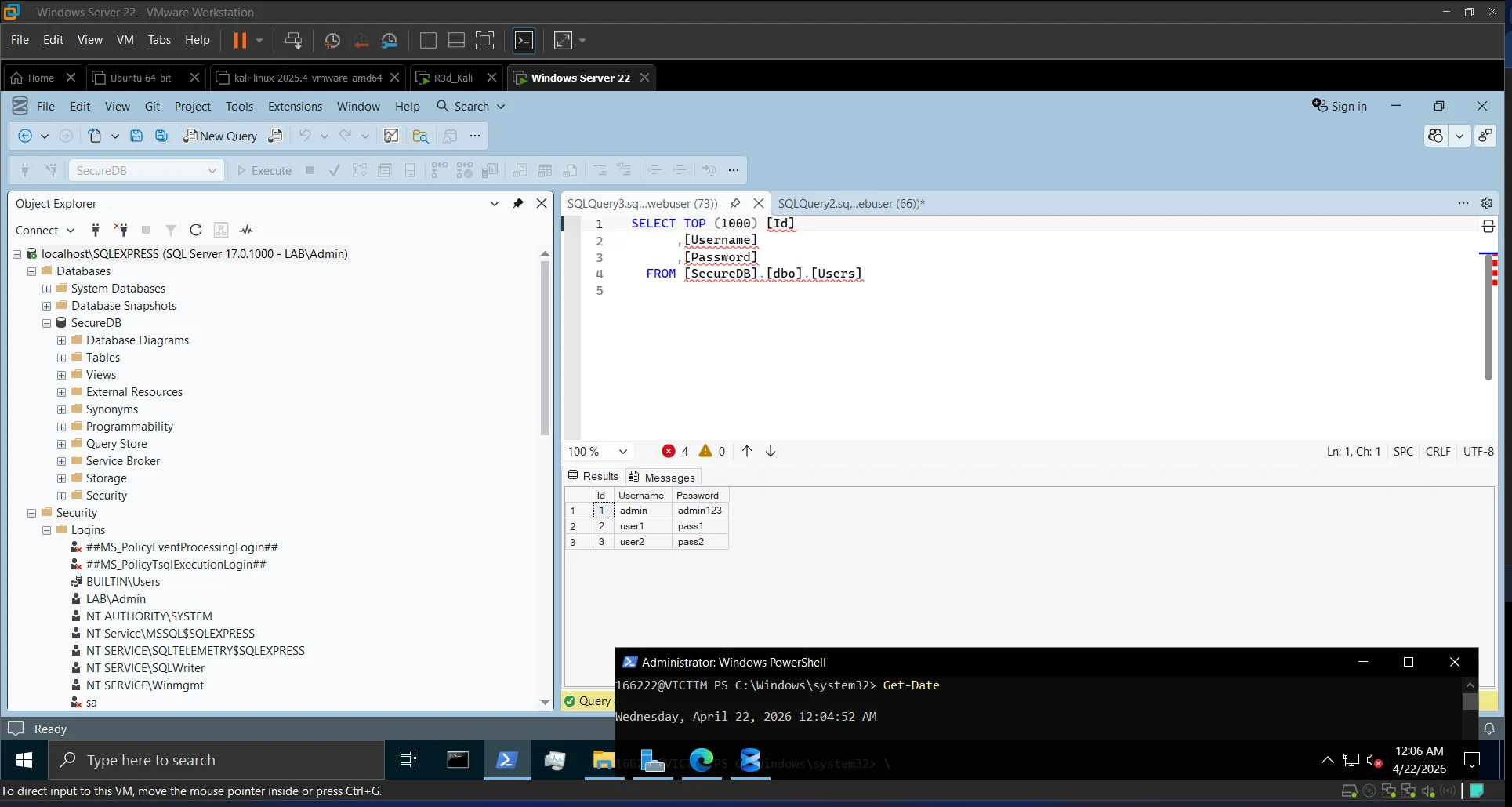
Task: Click Redo icon in SSMS toolbar
Action: coord(345,136)
